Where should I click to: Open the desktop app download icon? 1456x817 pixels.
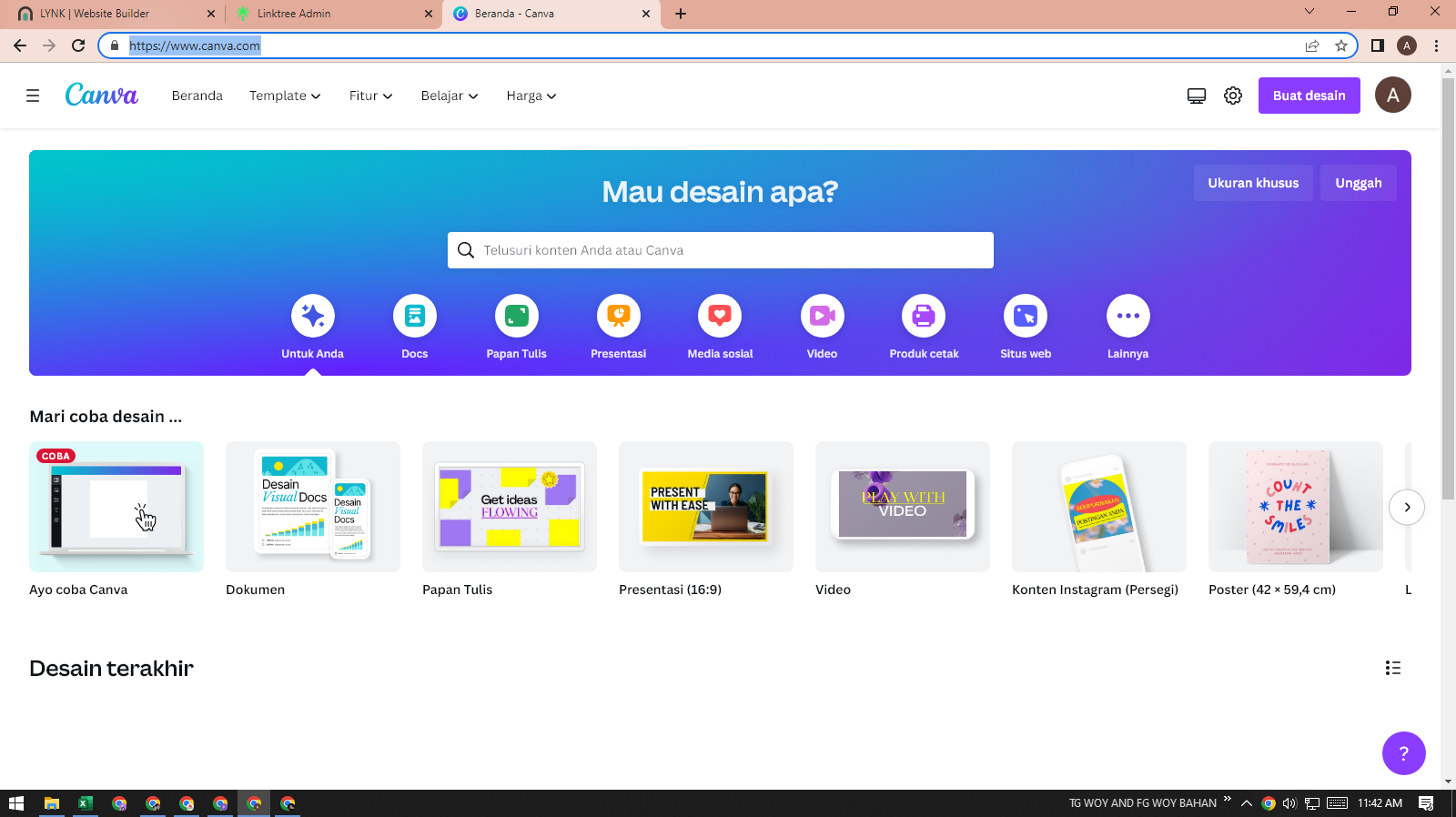point(1197,96)
